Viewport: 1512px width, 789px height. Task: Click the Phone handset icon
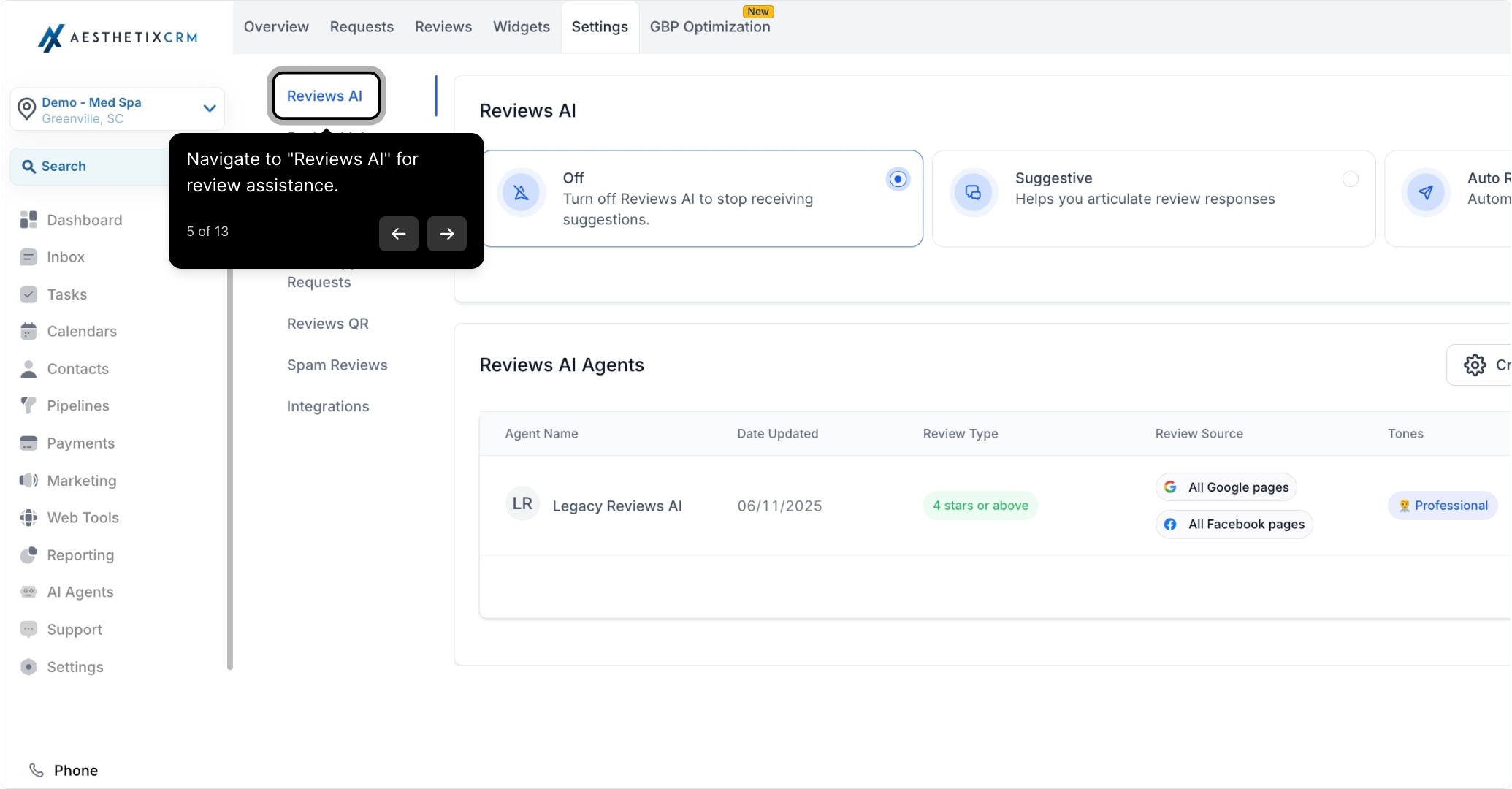(x=37, y=770)
